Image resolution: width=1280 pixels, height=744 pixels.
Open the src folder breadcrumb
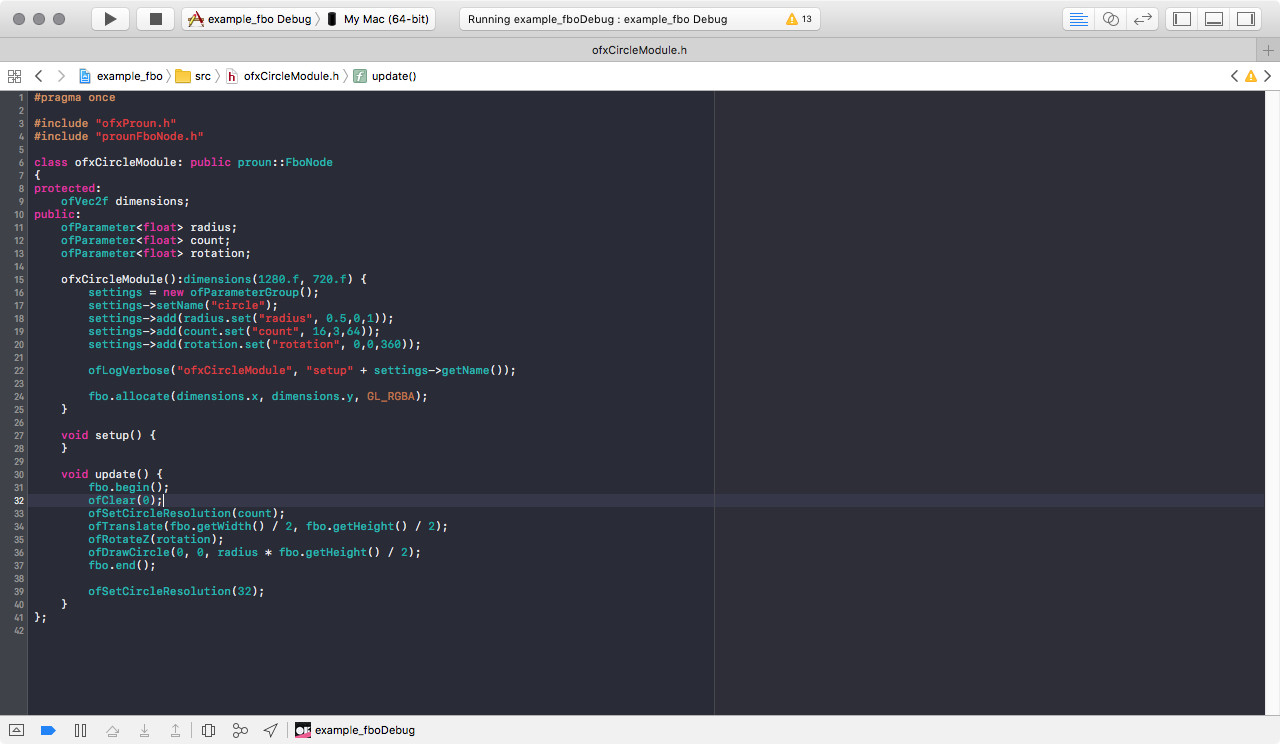(193, 76)
